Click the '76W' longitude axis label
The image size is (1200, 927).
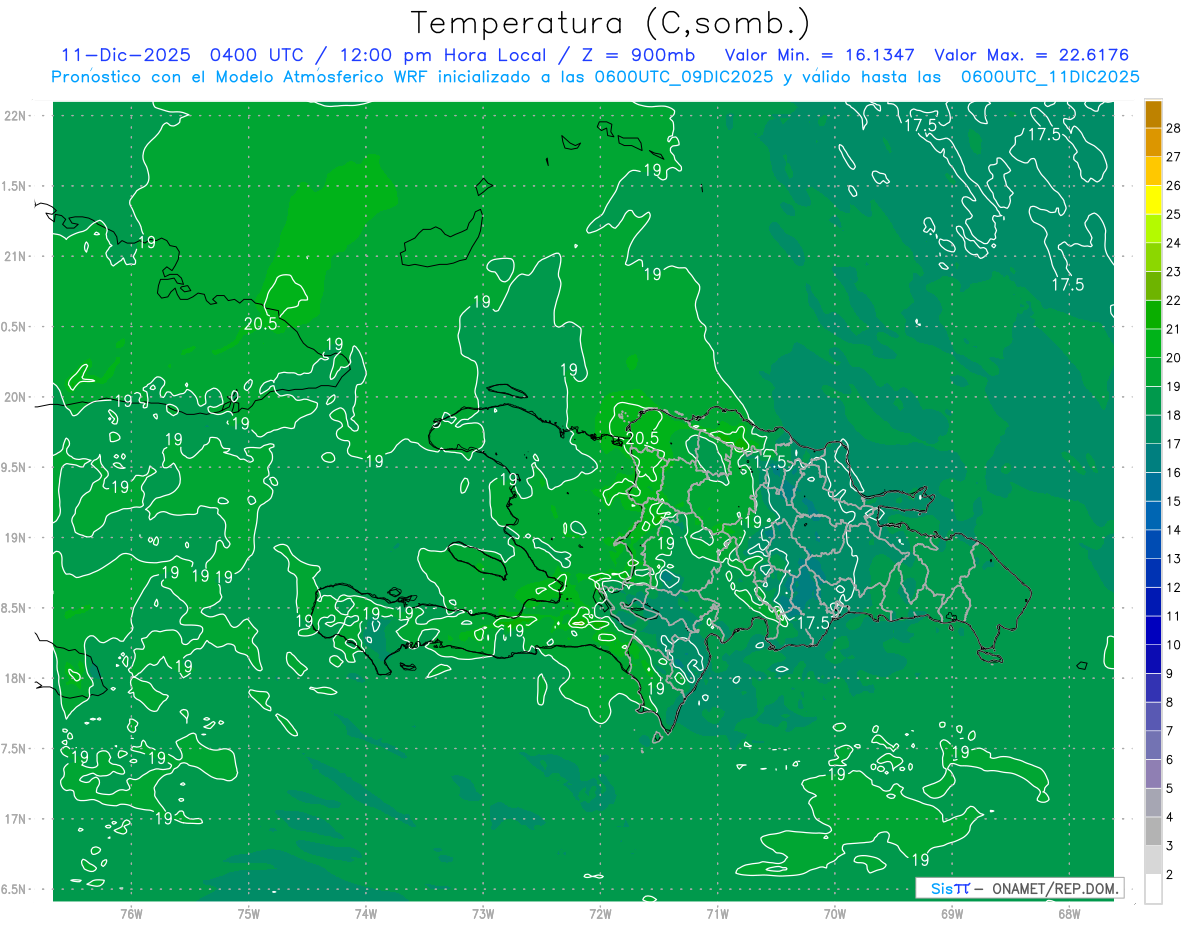click(131, 913)
